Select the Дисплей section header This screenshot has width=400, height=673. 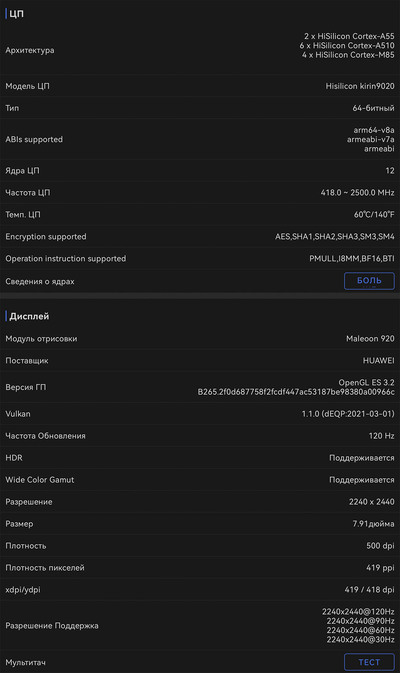tap(28, 316)
